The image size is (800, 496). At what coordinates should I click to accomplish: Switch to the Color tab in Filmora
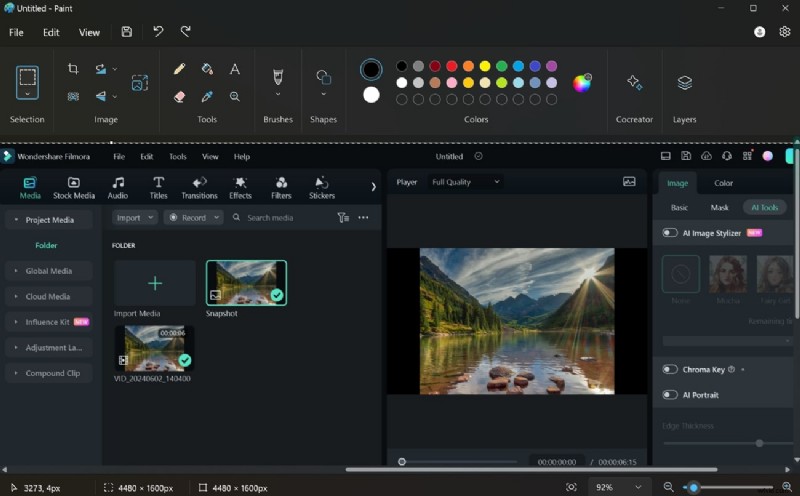point(723,183)
